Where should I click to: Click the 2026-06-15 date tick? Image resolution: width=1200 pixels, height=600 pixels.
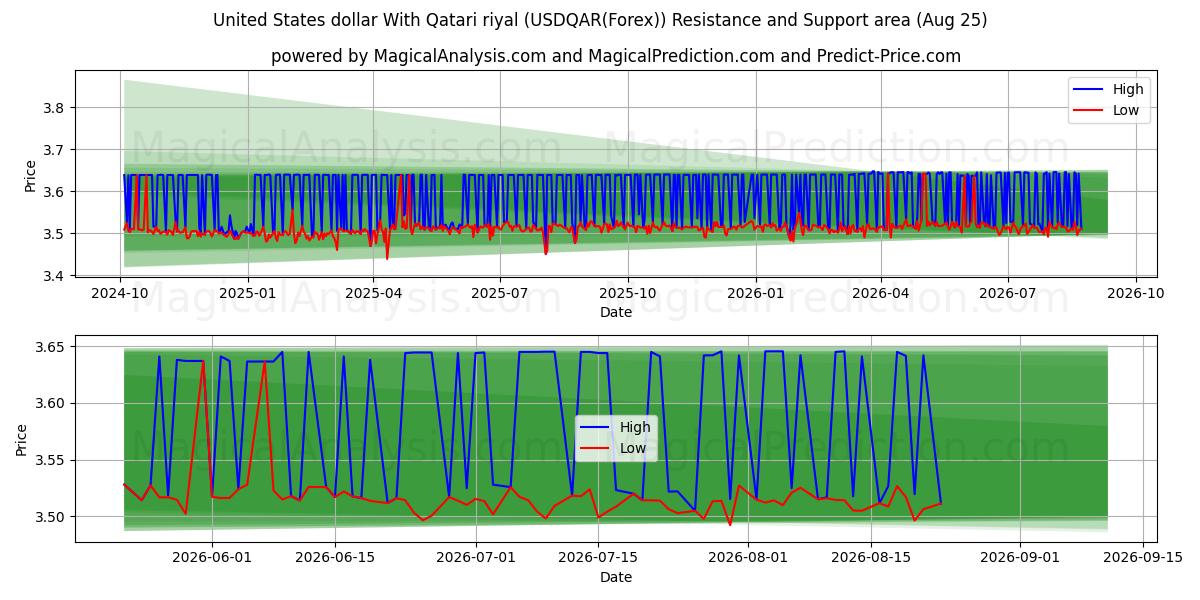[x=335, y=558]
